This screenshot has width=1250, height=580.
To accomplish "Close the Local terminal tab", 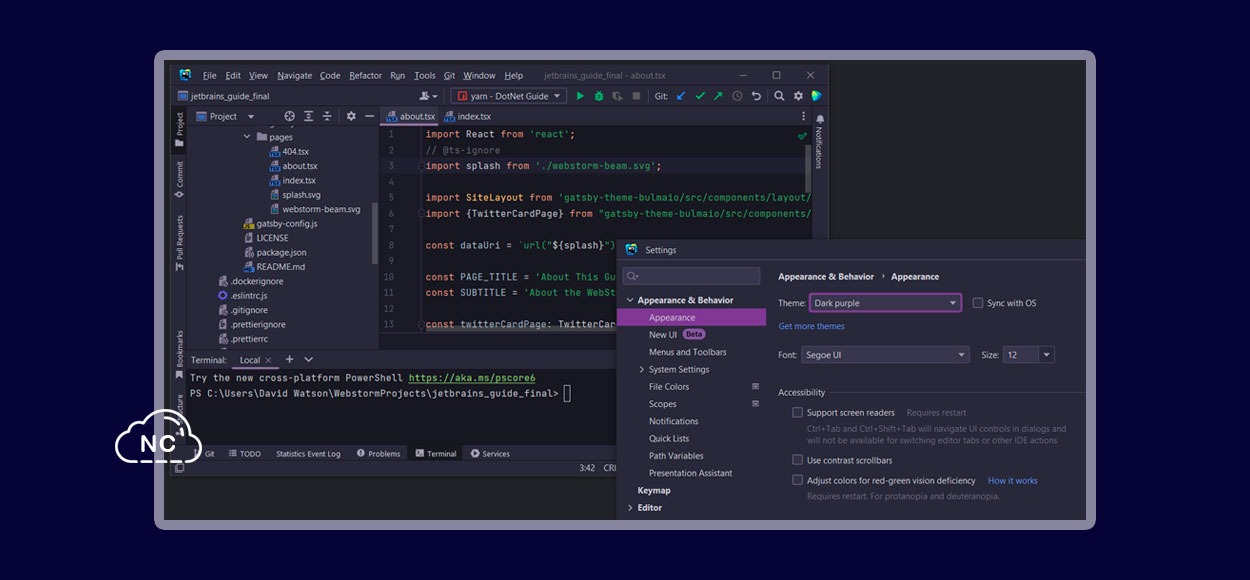I will (x=268, y=360).
